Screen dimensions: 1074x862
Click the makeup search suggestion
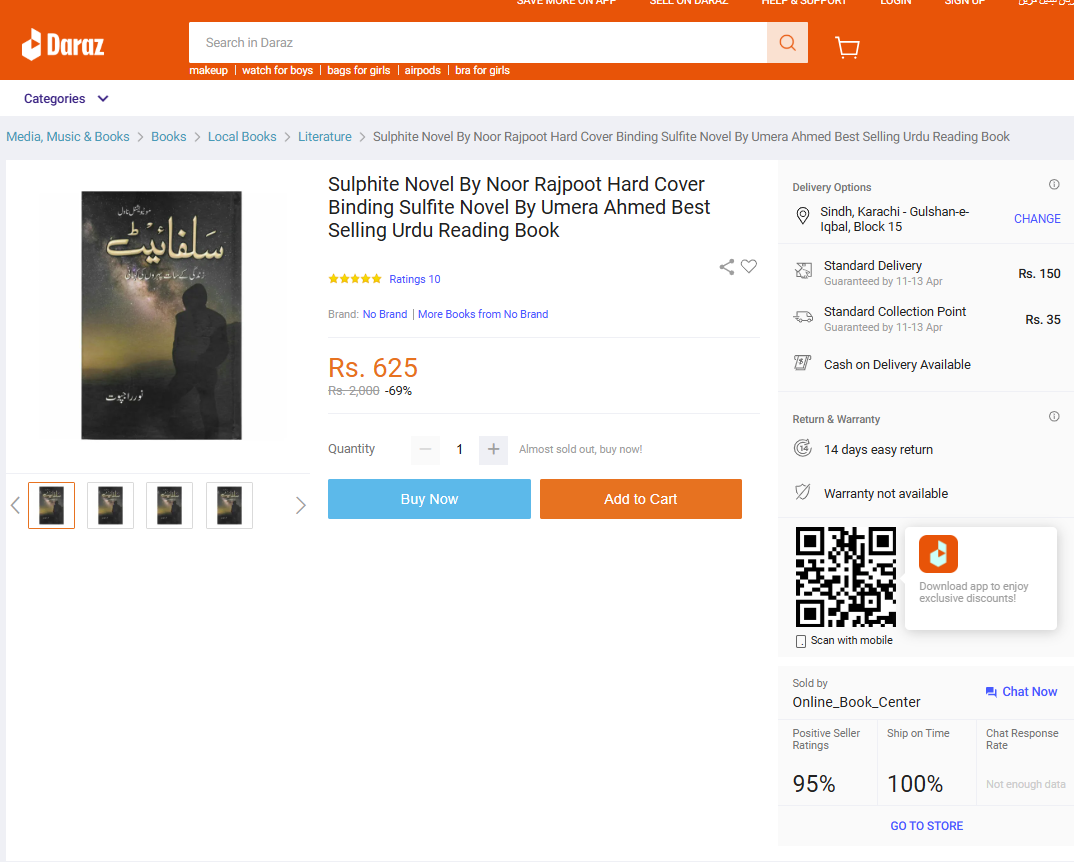click(208, 71)
